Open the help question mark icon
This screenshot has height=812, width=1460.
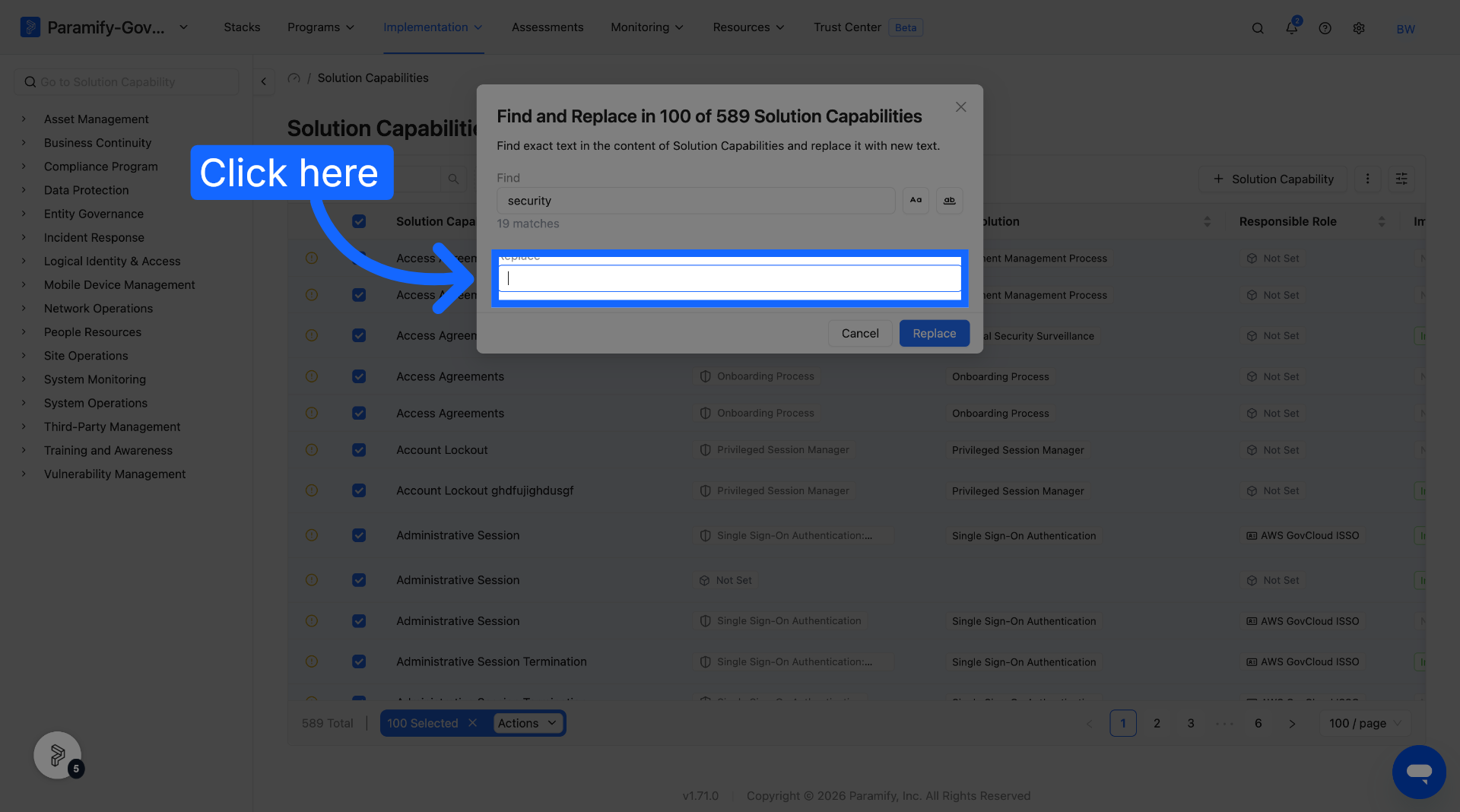click(1325, 28)
